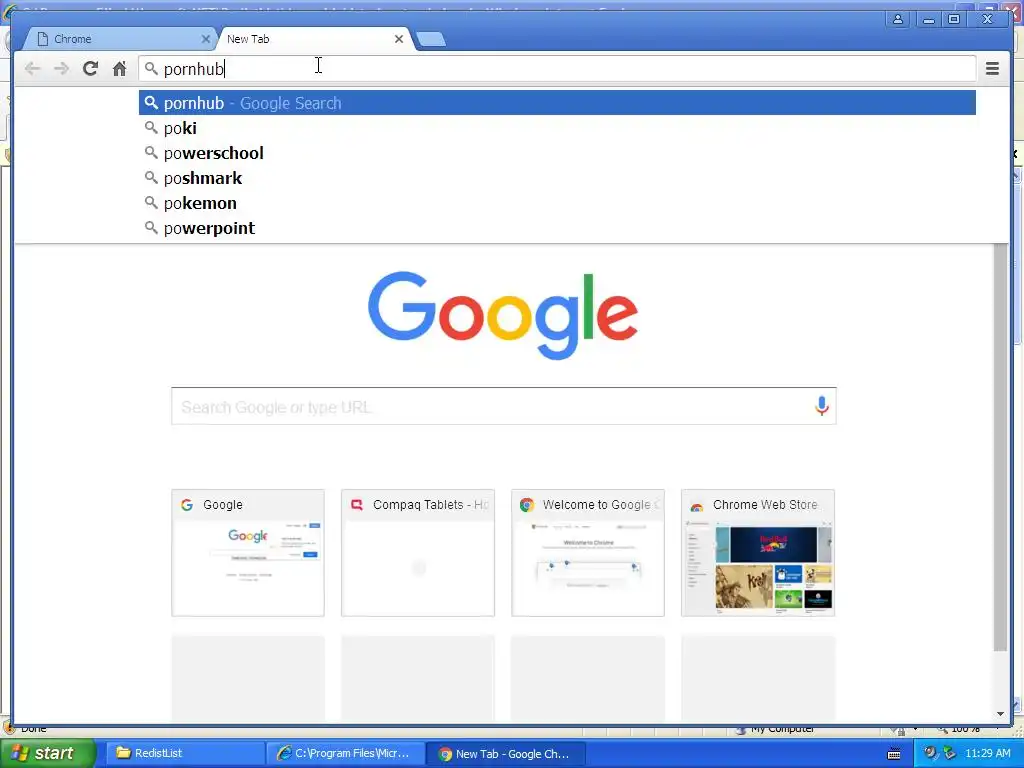
Task: Click the scrollbar down arrow
Action: point(1000,714)
